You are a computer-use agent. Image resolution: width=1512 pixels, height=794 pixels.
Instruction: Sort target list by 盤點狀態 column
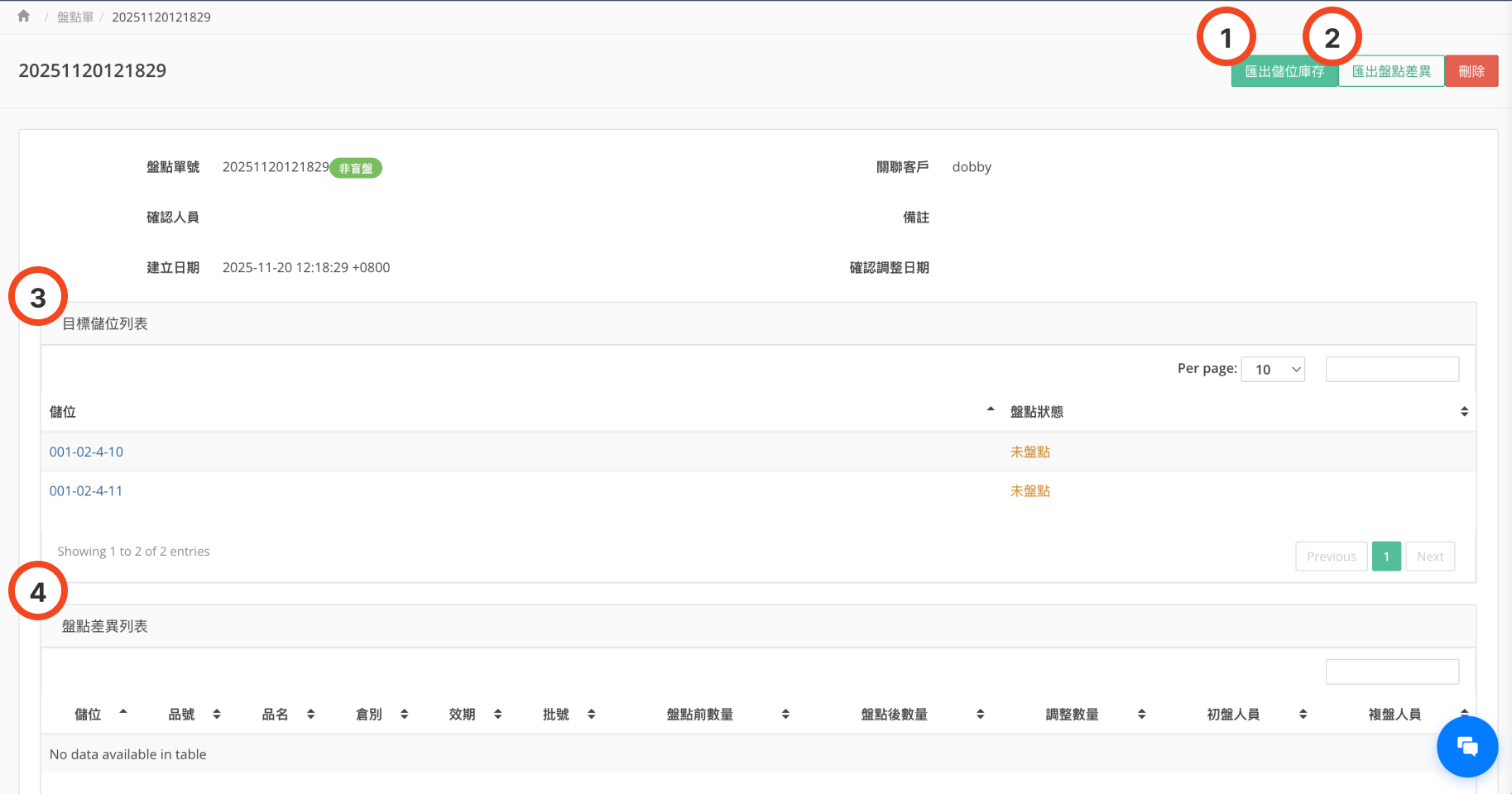click(x=1463, y=412)
